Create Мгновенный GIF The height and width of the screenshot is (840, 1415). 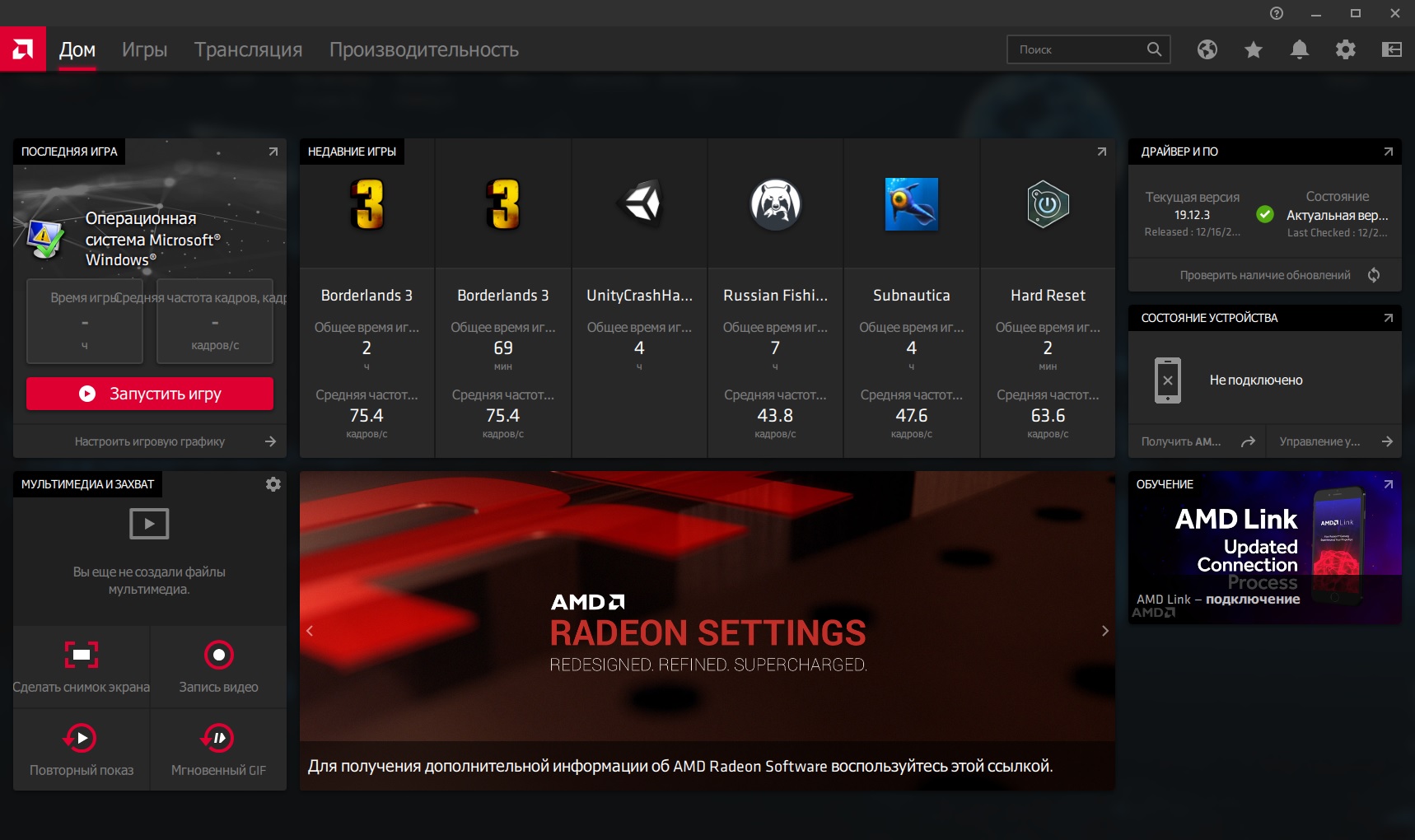pos(218,750)
